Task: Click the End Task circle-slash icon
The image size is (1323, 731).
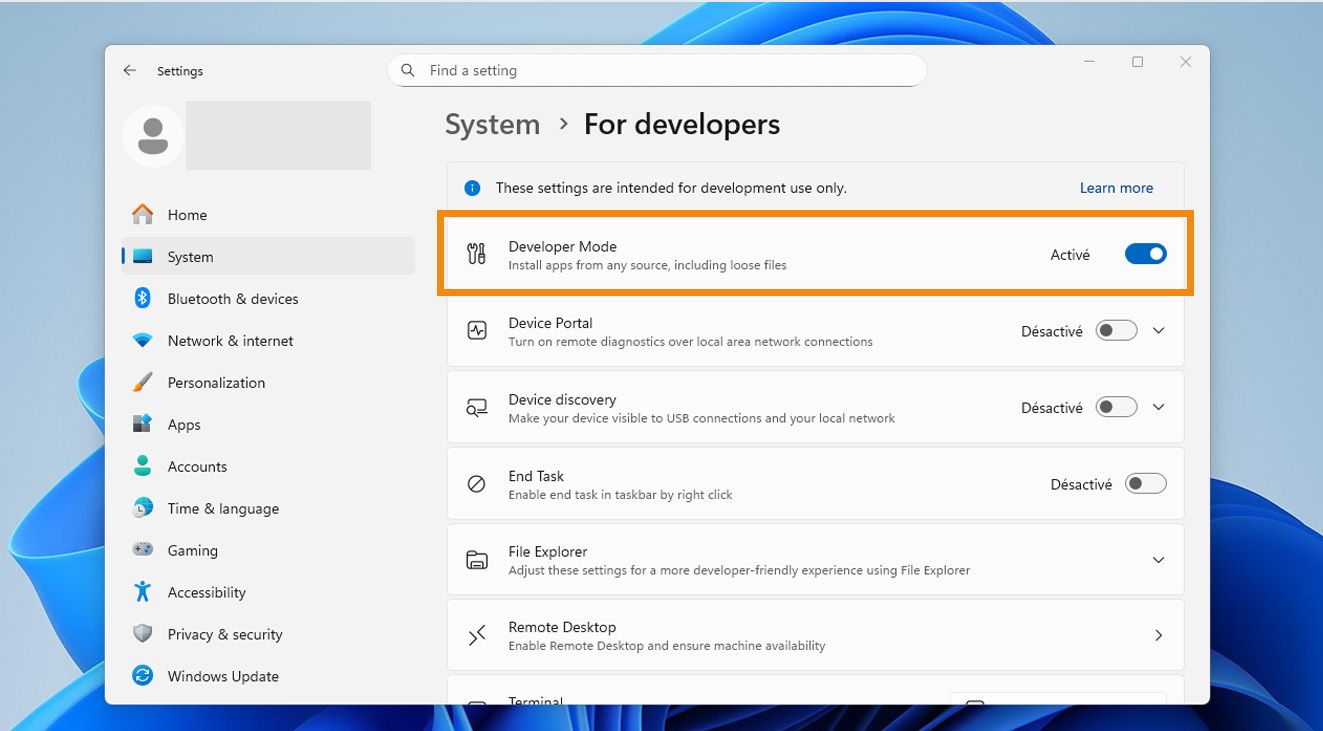Action: click(x=477, y=484)
